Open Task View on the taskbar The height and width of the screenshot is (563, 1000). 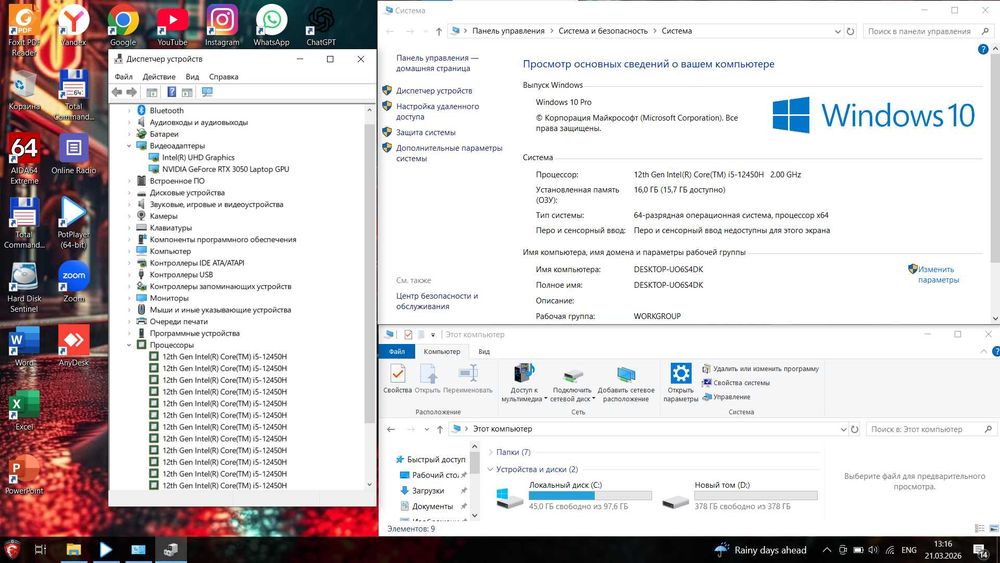(x=40, y=550)
